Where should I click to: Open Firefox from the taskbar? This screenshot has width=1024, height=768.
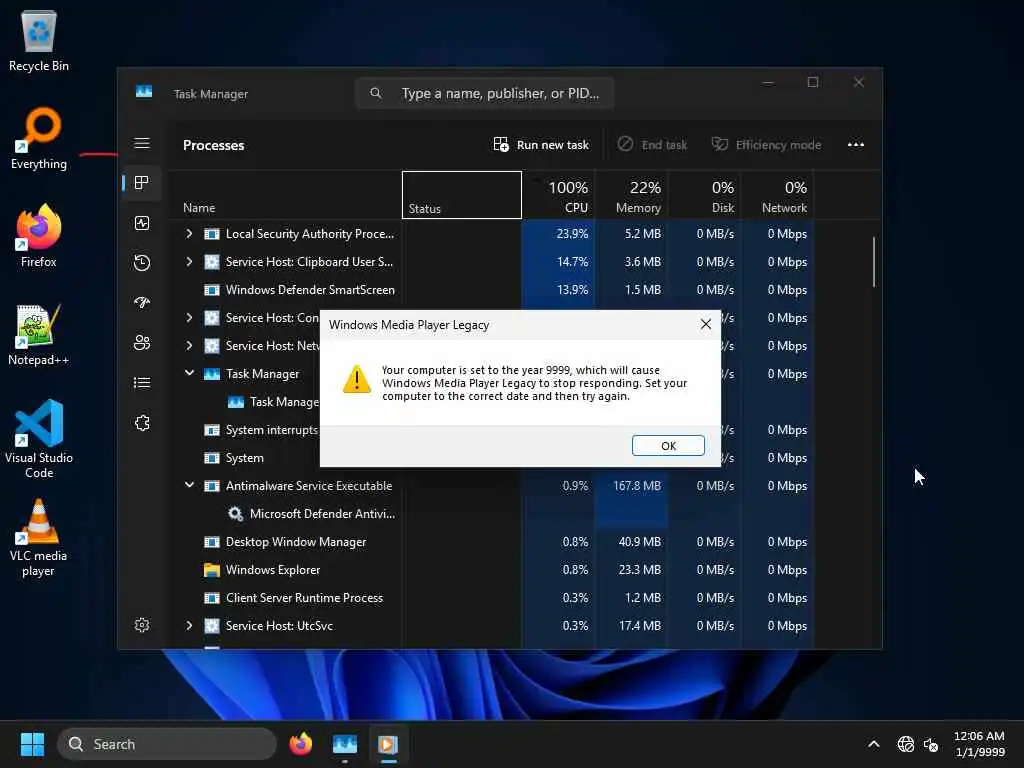(300, 744)
